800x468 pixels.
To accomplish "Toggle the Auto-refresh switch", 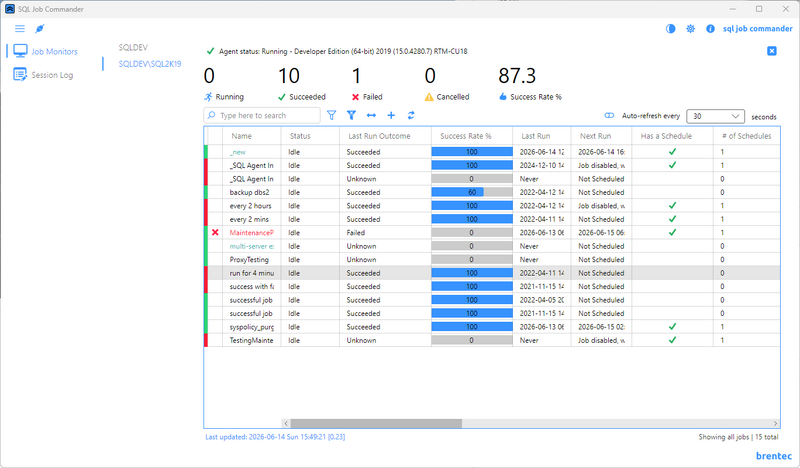I will click(609, 116).
